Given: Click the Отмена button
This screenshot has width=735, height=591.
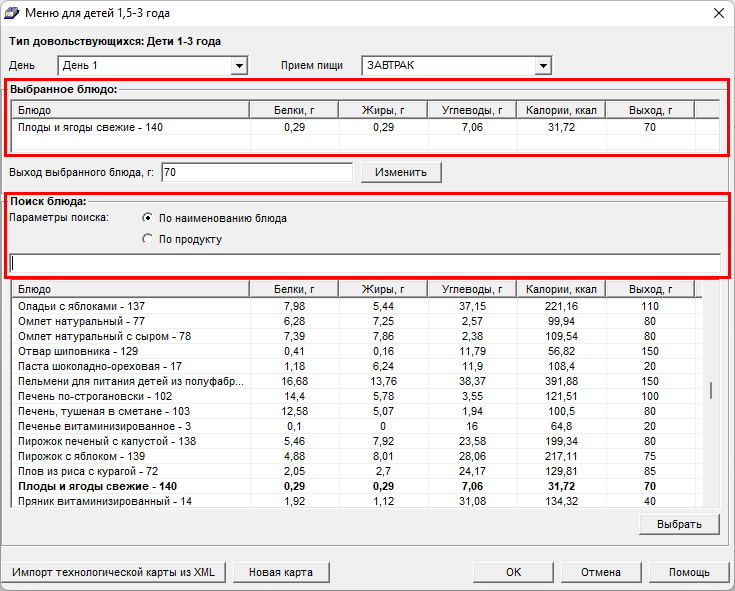Looking at the screenshot, I should [x=599, y=572].
